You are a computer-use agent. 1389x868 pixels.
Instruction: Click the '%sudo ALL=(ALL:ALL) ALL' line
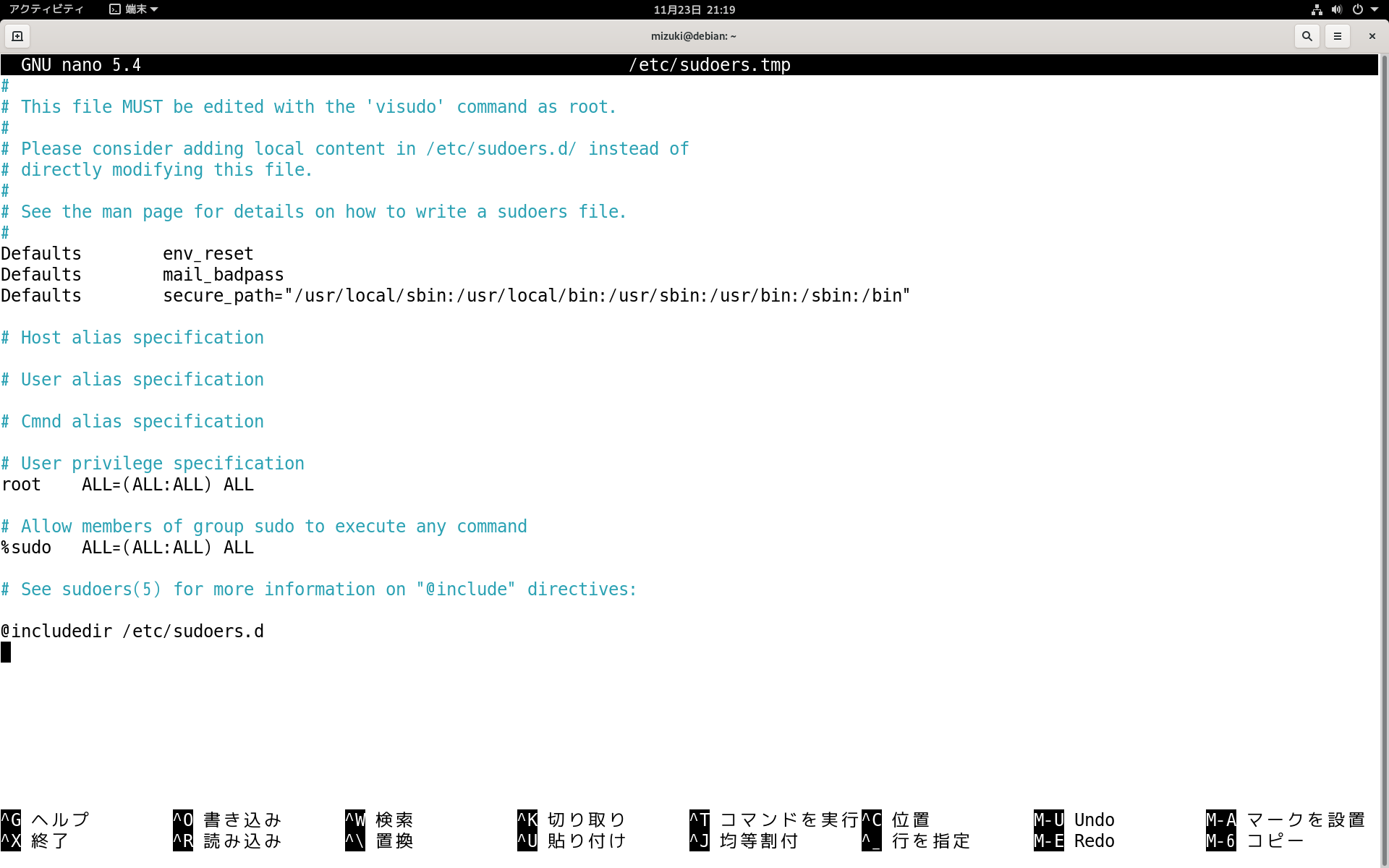click(127, 548)
